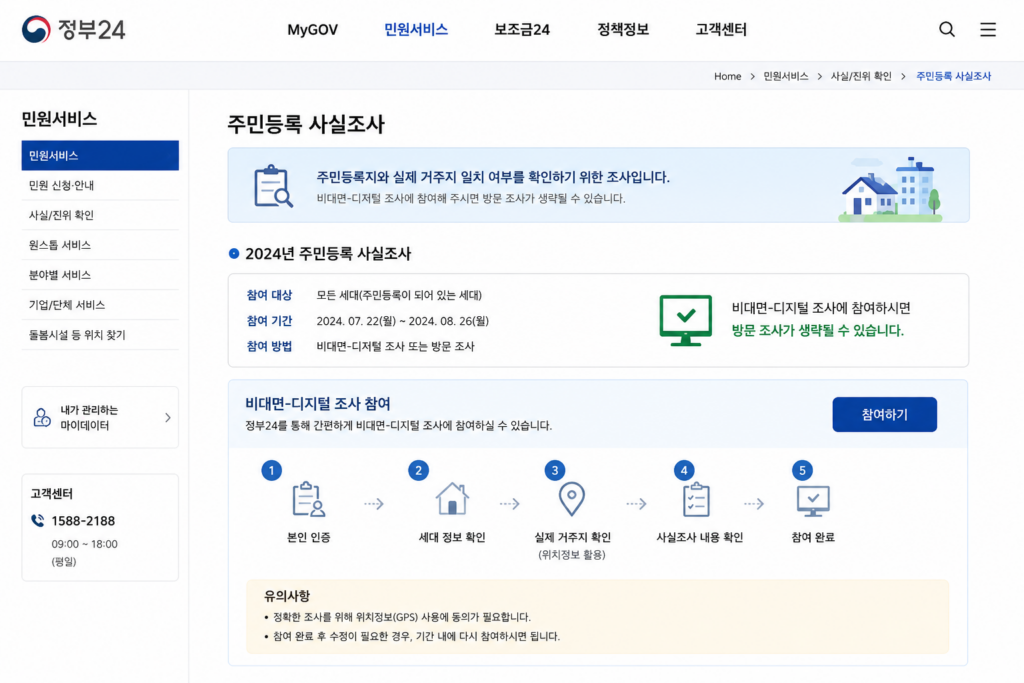The width and height of the screenshot is (1024, 683).
Task: Click the 유의사항 heading
Action: coord(287,596)
